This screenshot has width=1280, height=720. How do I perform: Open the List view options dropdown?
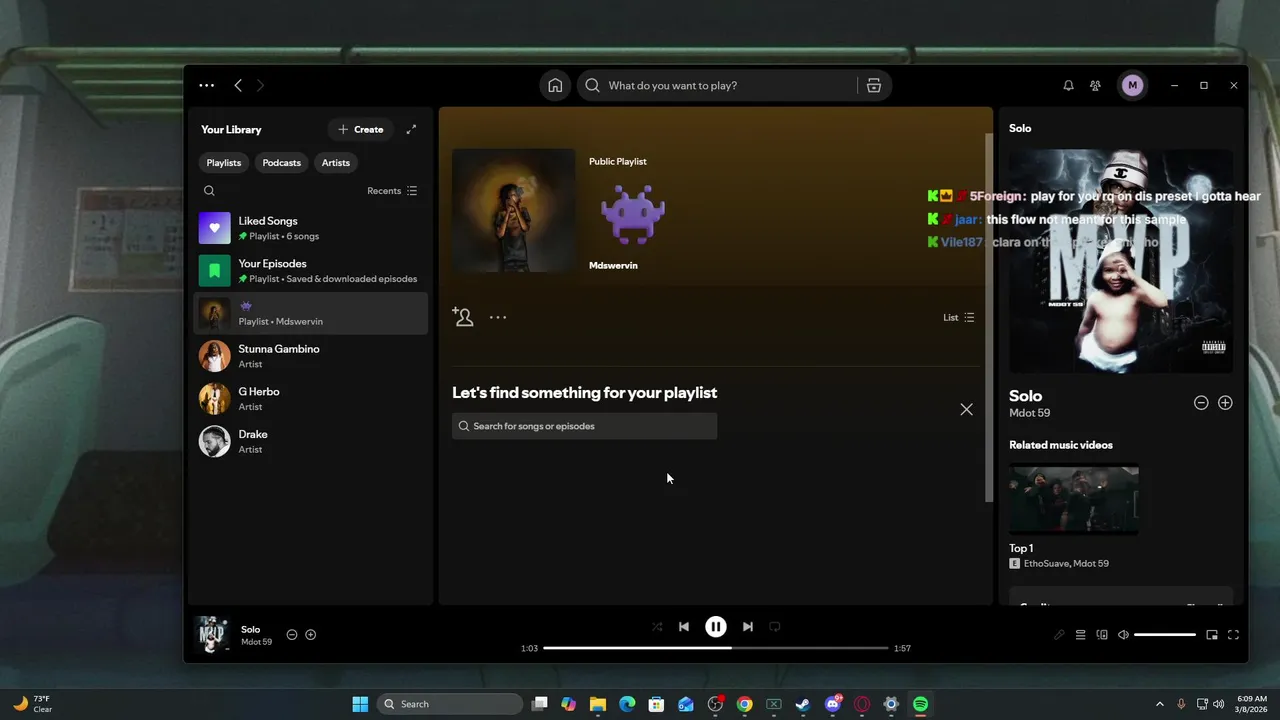958,318
